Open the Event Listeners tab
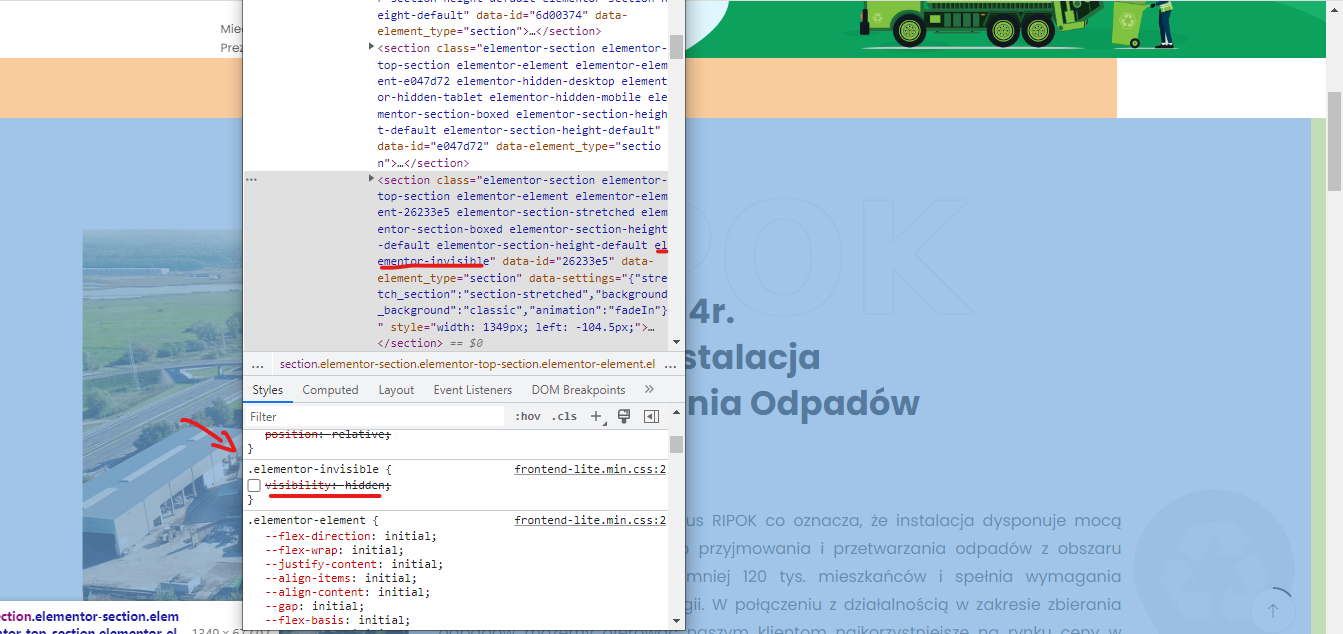The height and width of the screenshot is (634, 1343). [473, 390]
